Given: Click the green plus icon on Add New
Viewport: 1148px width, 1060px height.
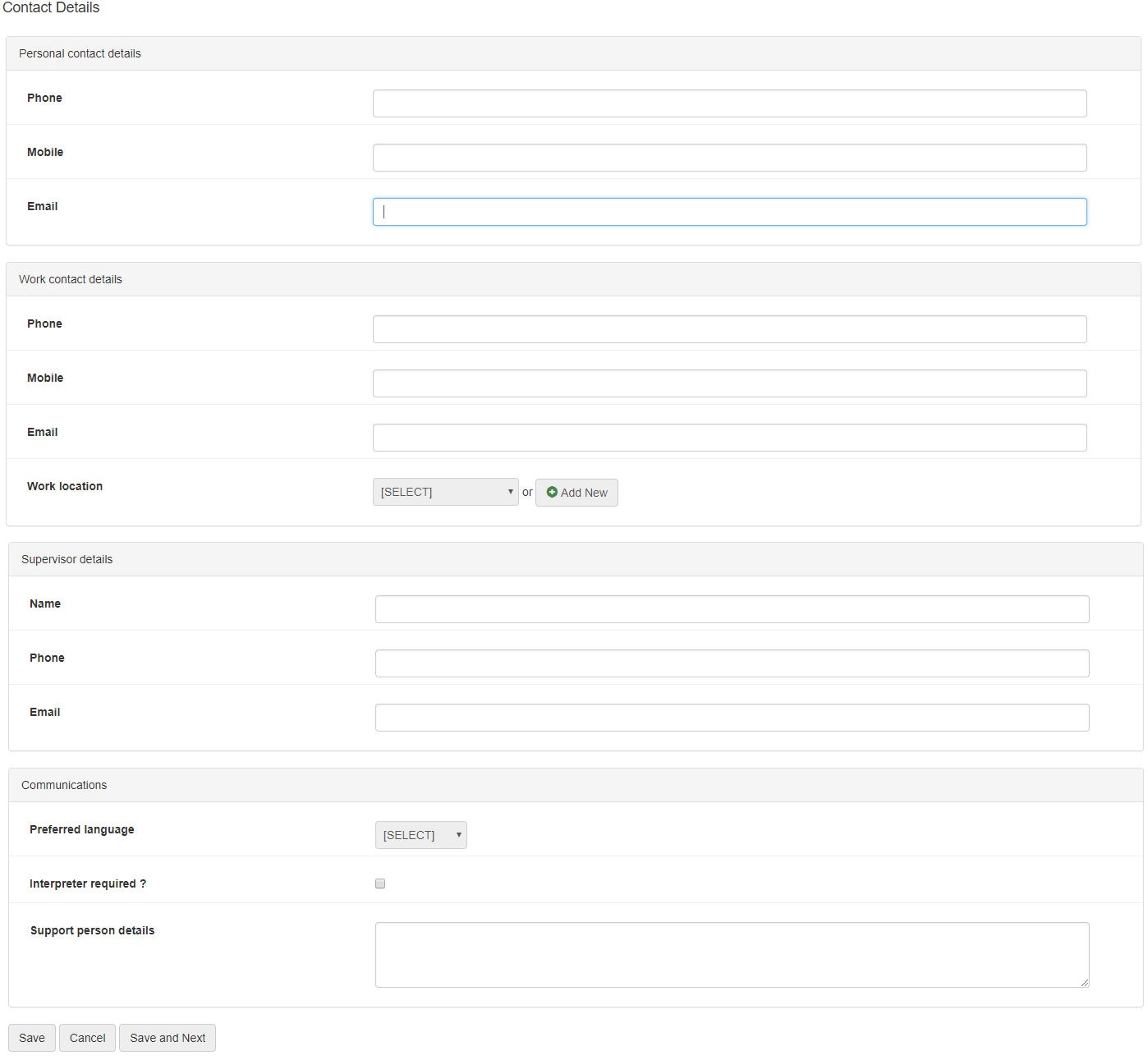Looking at the screenshot, I should coord(552,492).
